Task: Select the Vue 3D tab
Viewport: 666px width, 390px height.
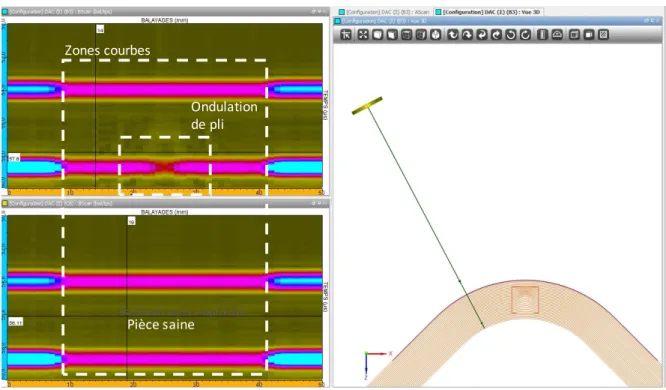Action: pos(488,12)
